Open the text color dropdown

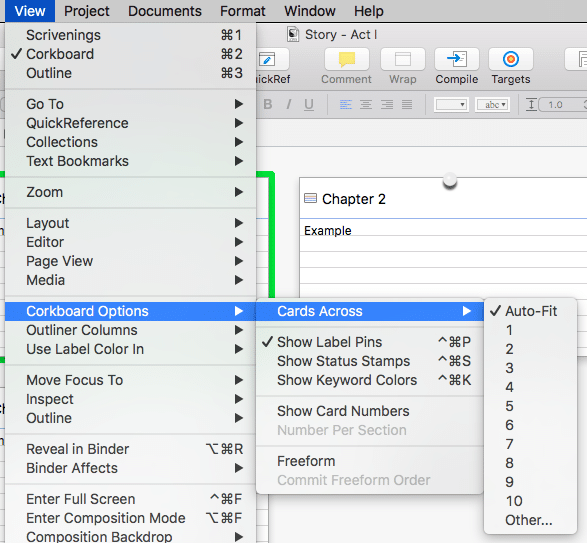click(x=451, y=104)
